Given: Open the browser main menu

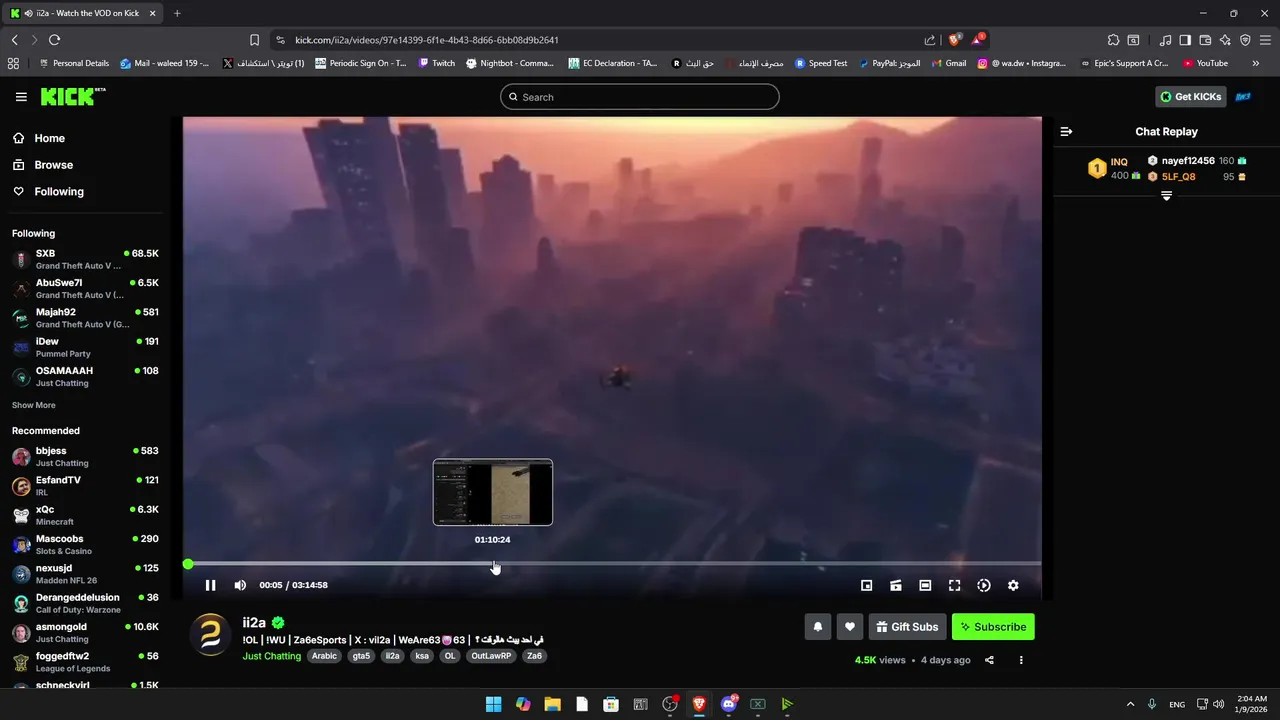Looking at the screenshot, I should tap(1265, 40).
